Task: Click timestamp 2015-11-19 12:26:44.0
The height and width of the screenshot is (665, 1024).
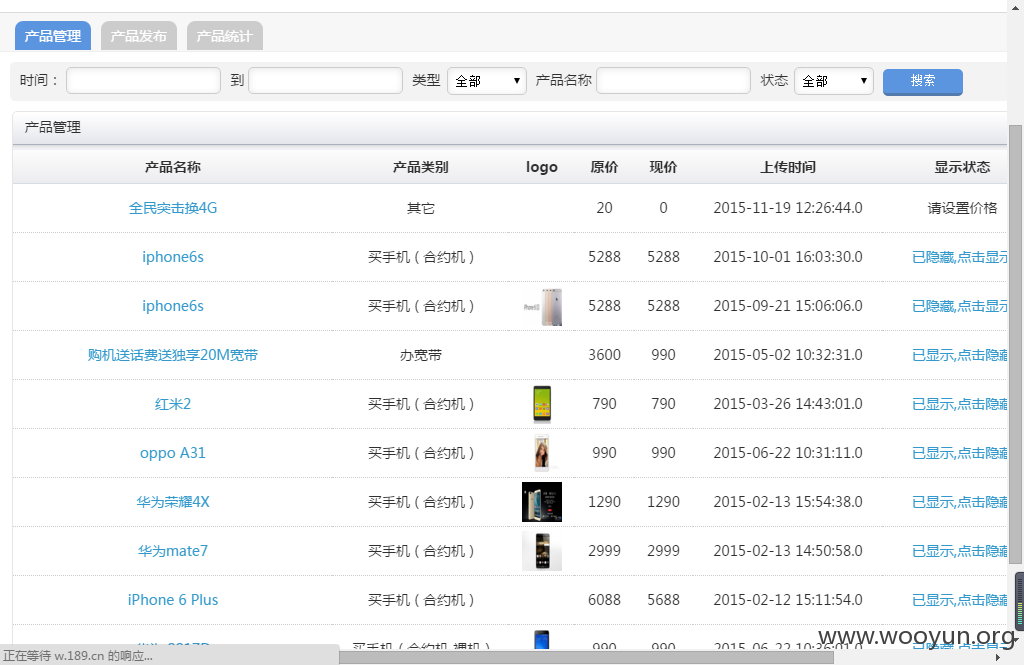Action: [788, 208]
